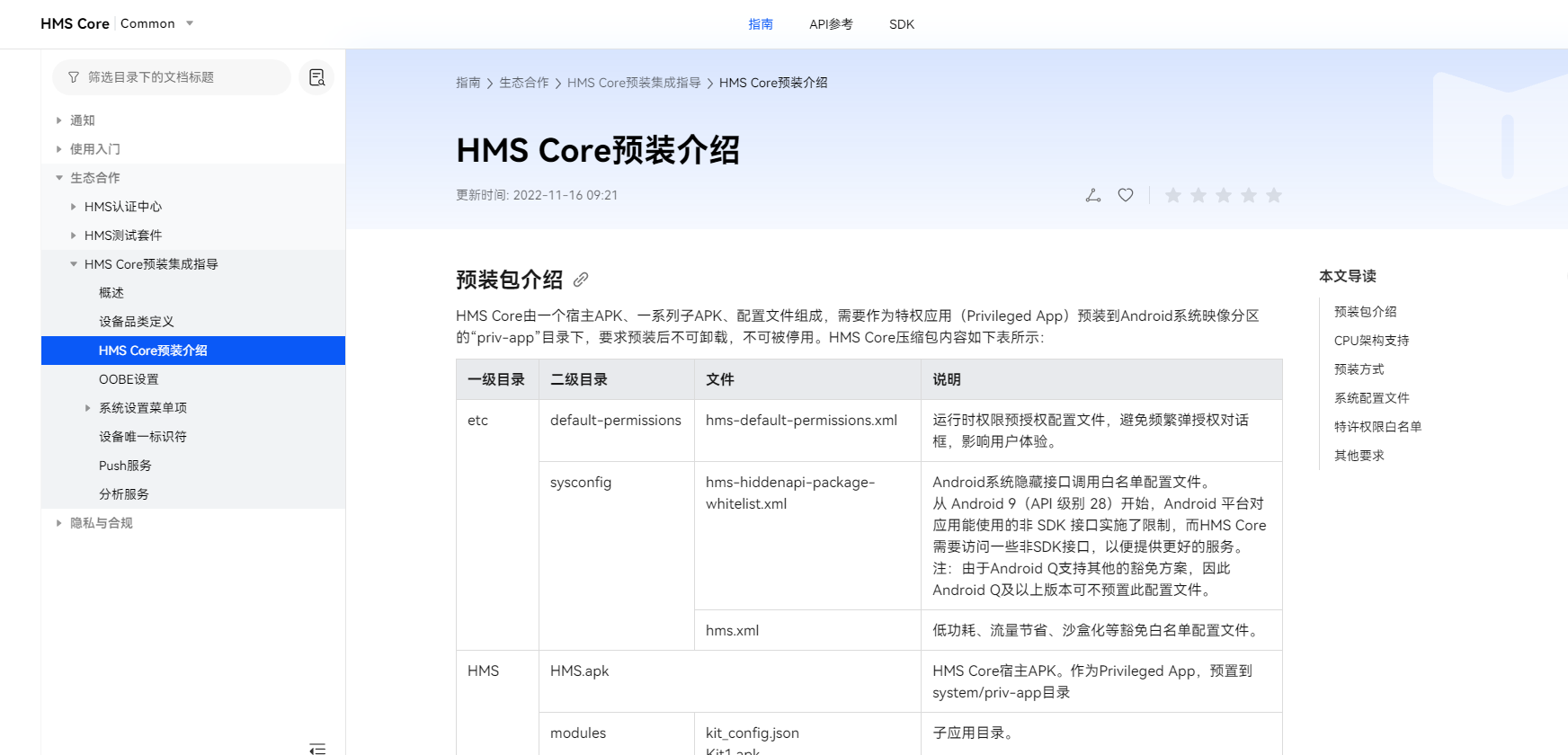Expand the 隐私与合规 tree node
Viewport: 1568px width, 755px height.
point(59,523)
